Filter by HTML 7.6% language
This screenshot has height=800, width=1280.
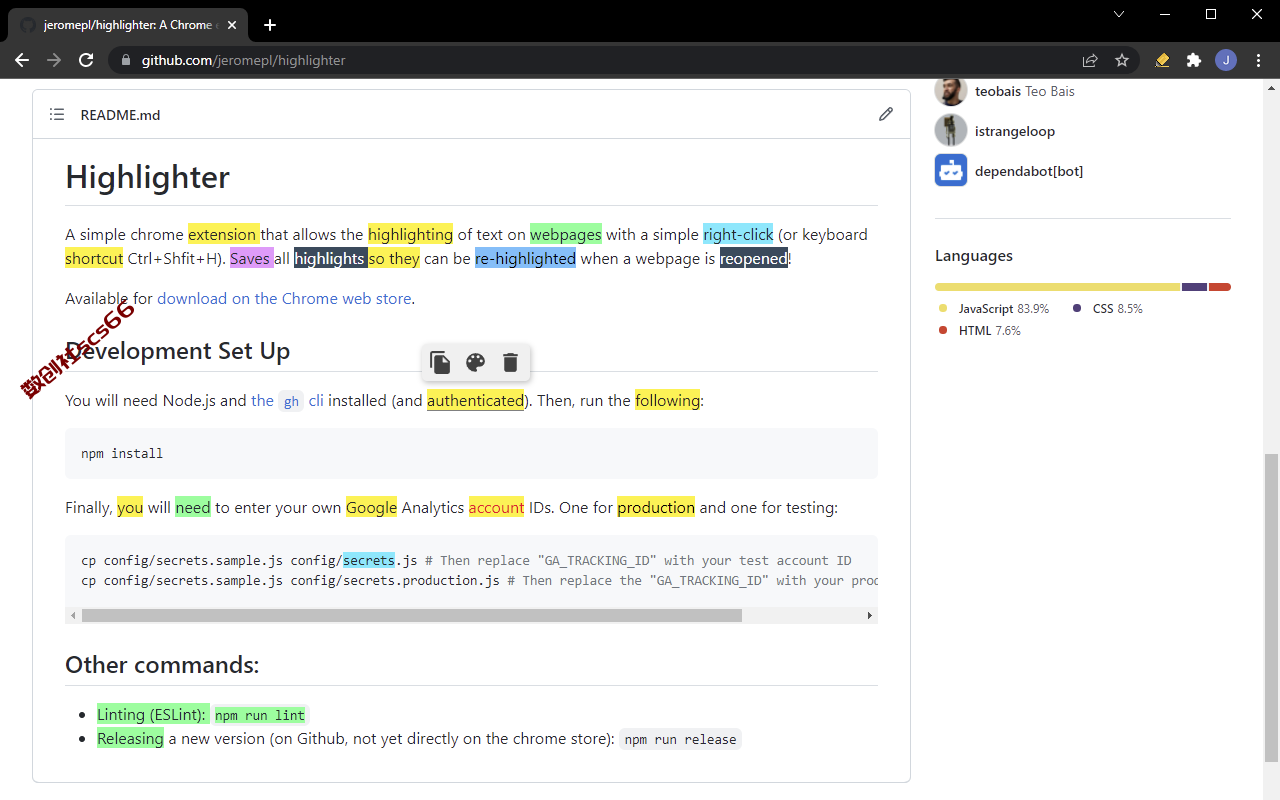pos(980,331)
